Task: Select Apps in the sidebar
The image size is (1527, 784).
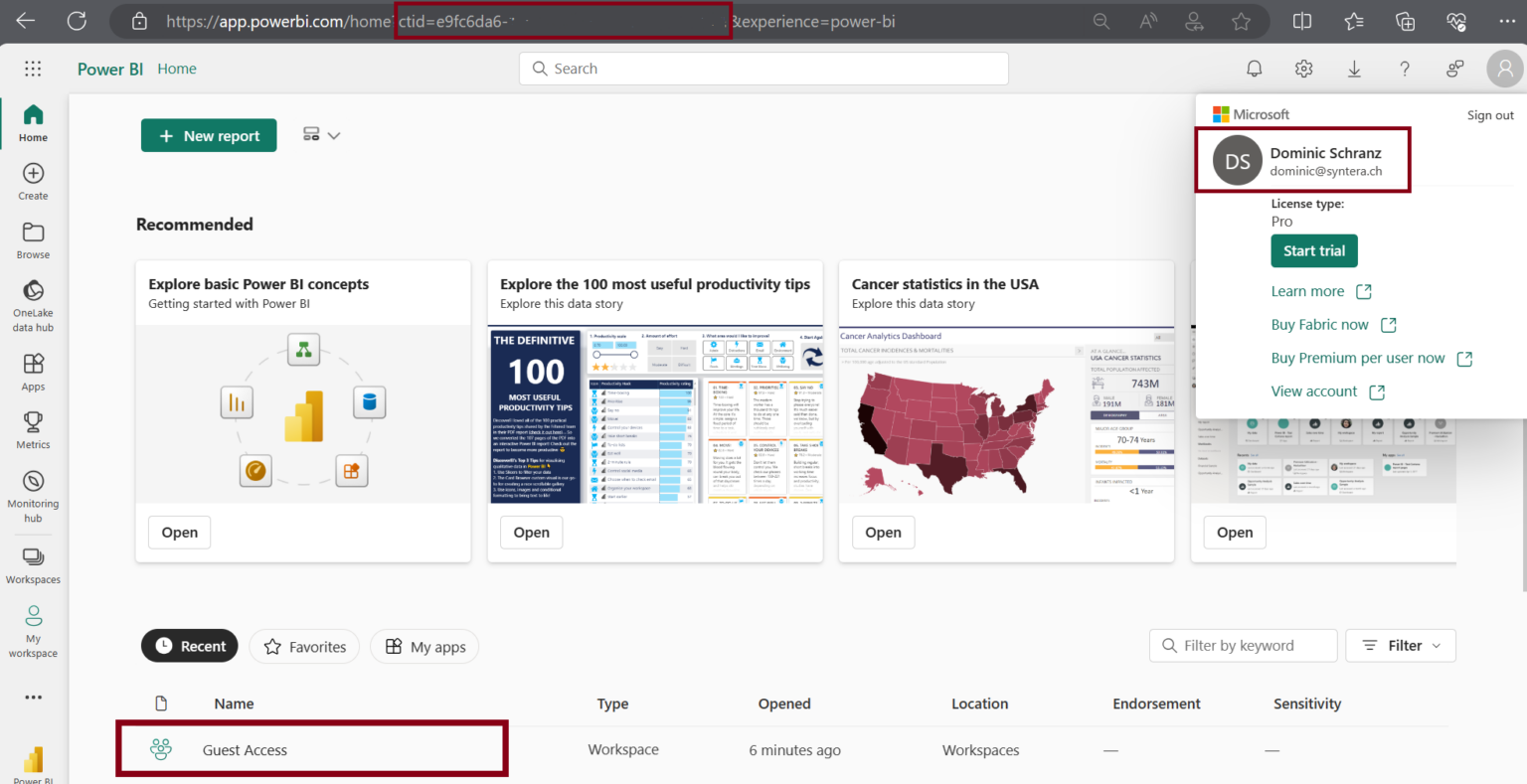Action: pos(33,370)
